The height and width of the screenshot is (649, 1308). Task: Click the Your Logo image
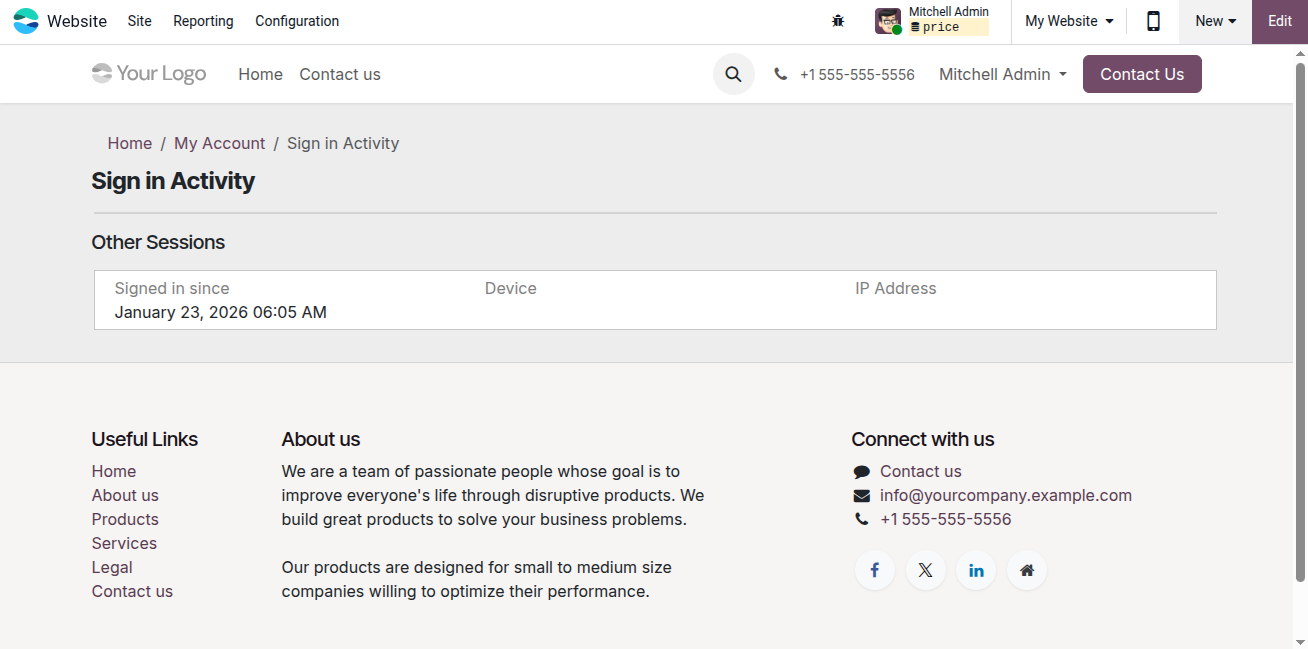tap(149, 74)
